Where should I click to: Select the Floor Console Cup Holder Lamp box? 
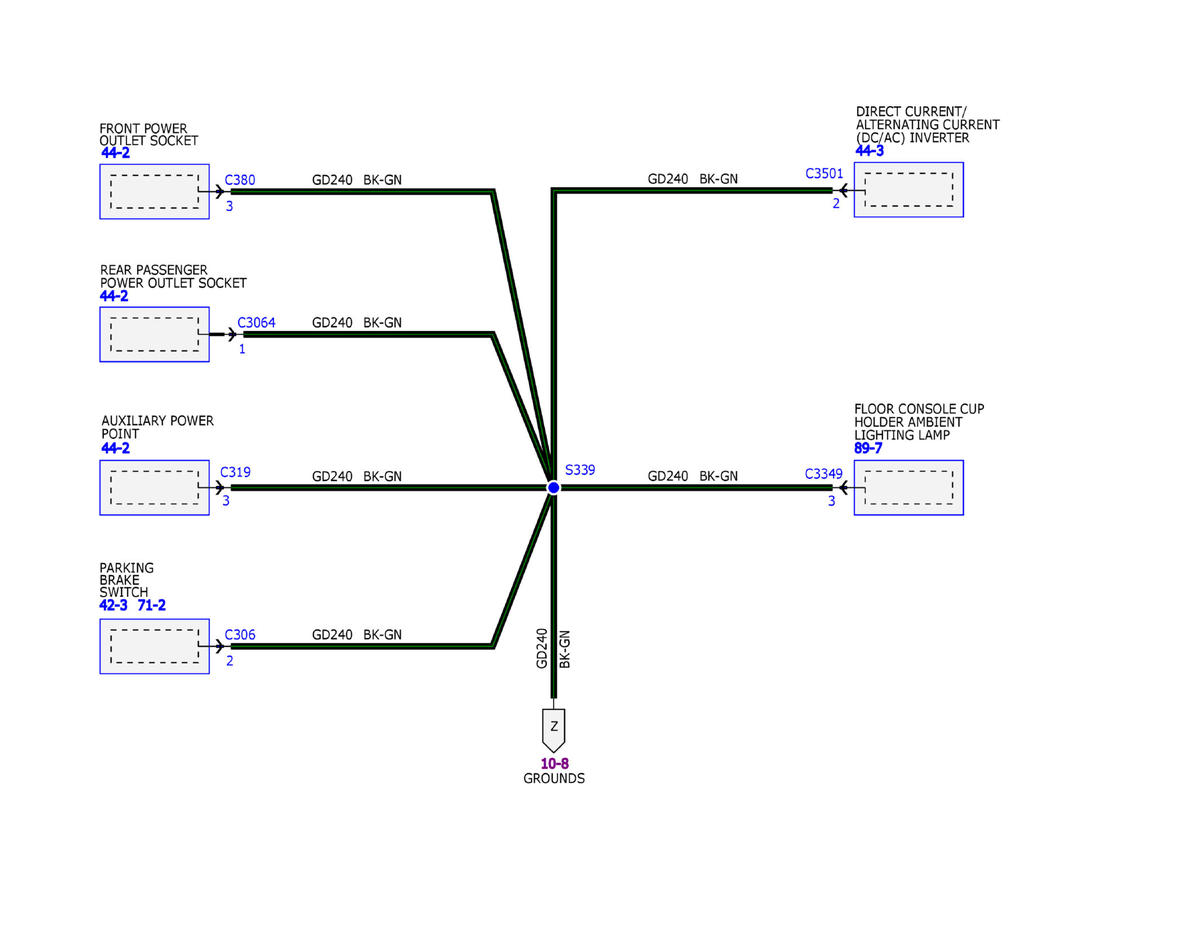tap(908, 487)
